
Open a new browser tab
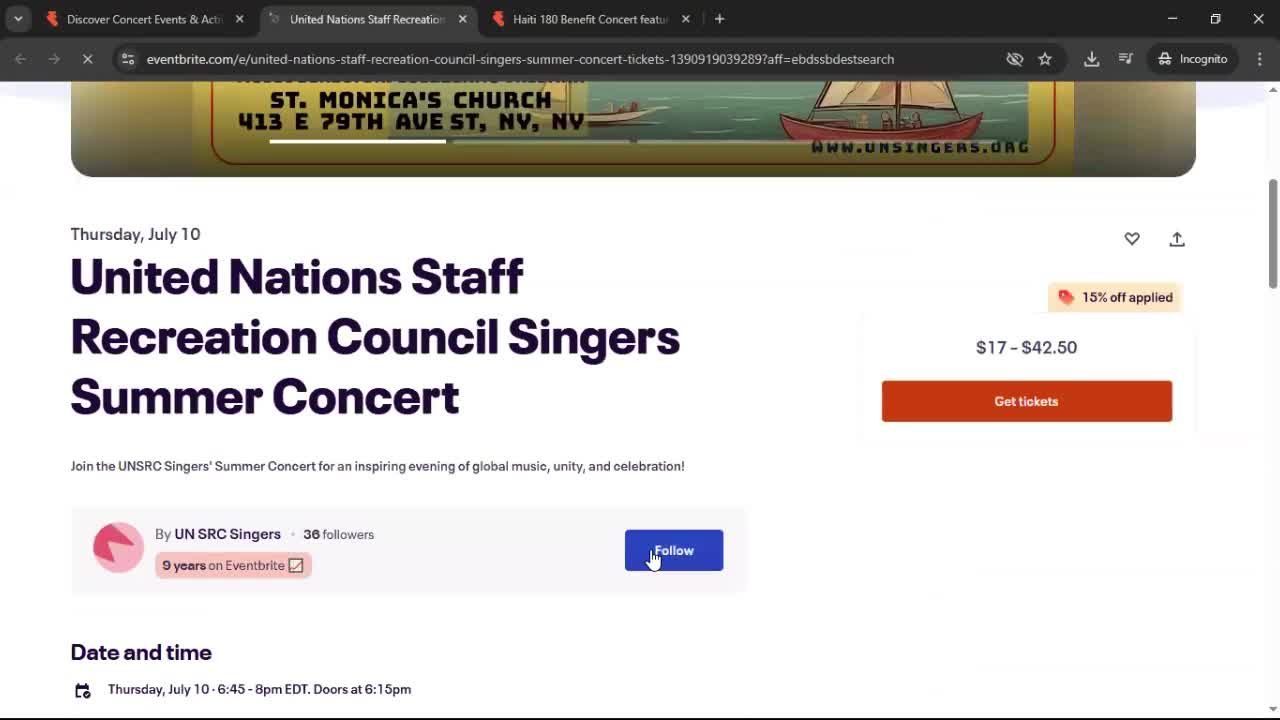coord(719,19)
